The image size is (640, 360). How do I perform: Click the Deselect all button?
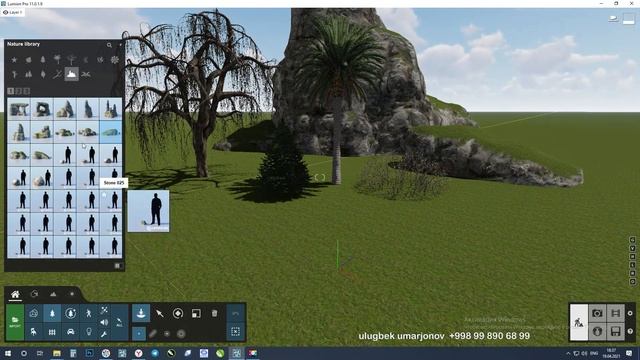[236, 331]
